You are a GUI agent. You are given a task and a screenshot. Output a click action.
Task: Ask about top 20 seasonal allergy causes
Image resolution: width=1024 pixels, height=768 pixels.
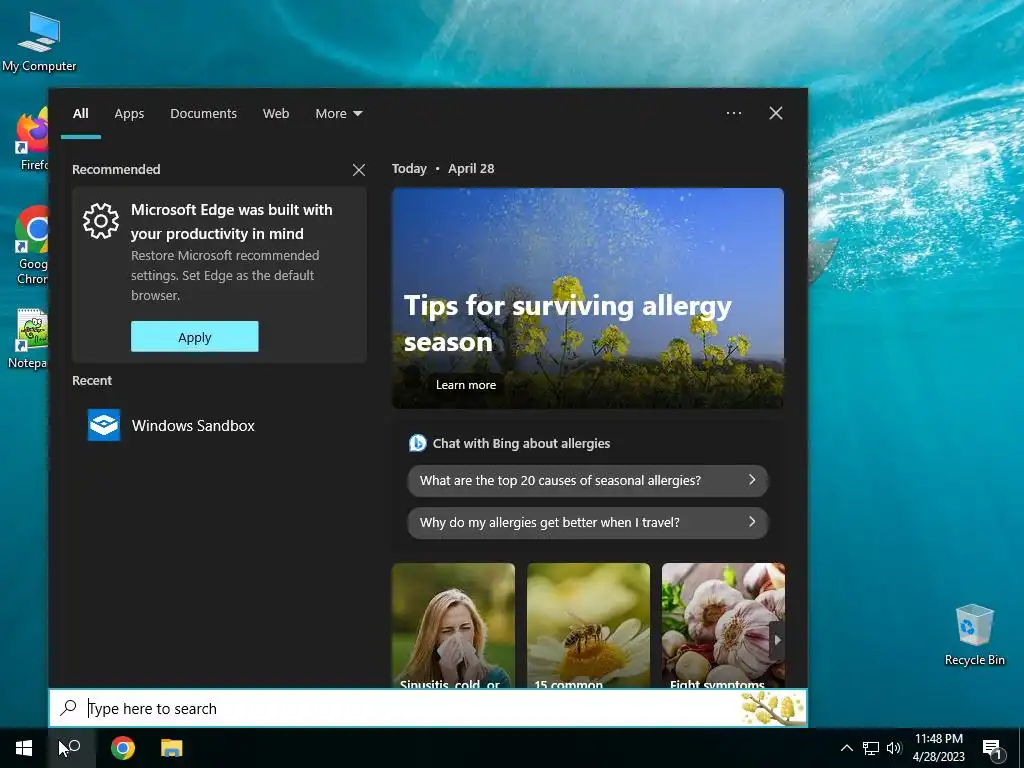pos(588,481)
